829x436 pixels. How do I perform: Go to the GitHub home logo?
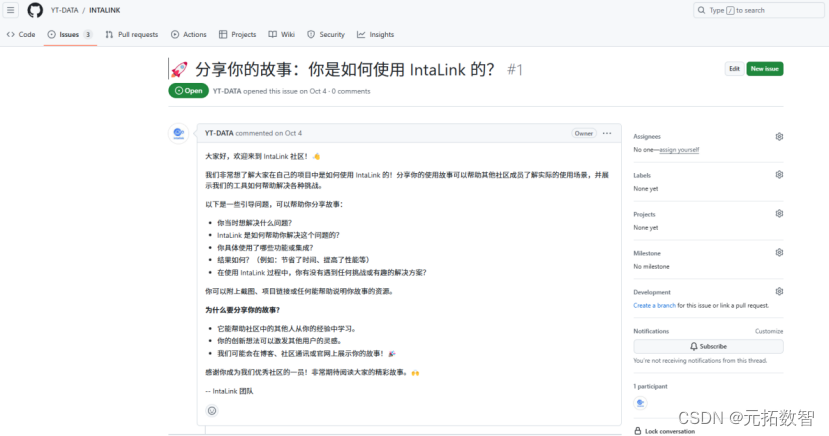coord(35,10)
